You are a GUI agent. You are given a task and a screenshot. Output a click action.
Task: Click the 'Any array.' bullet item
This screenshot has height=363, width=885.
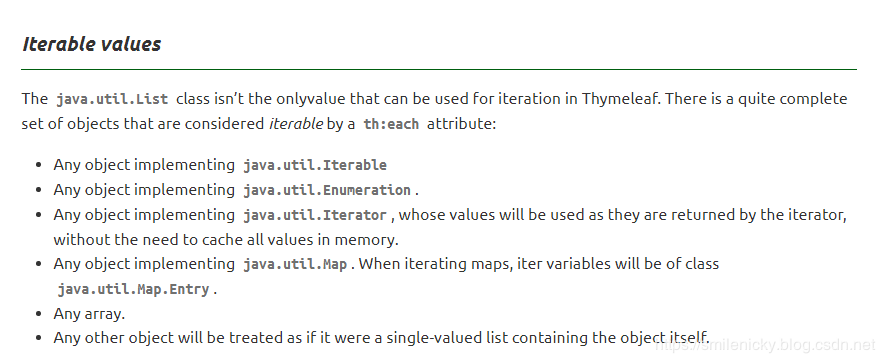click(89, 314)
